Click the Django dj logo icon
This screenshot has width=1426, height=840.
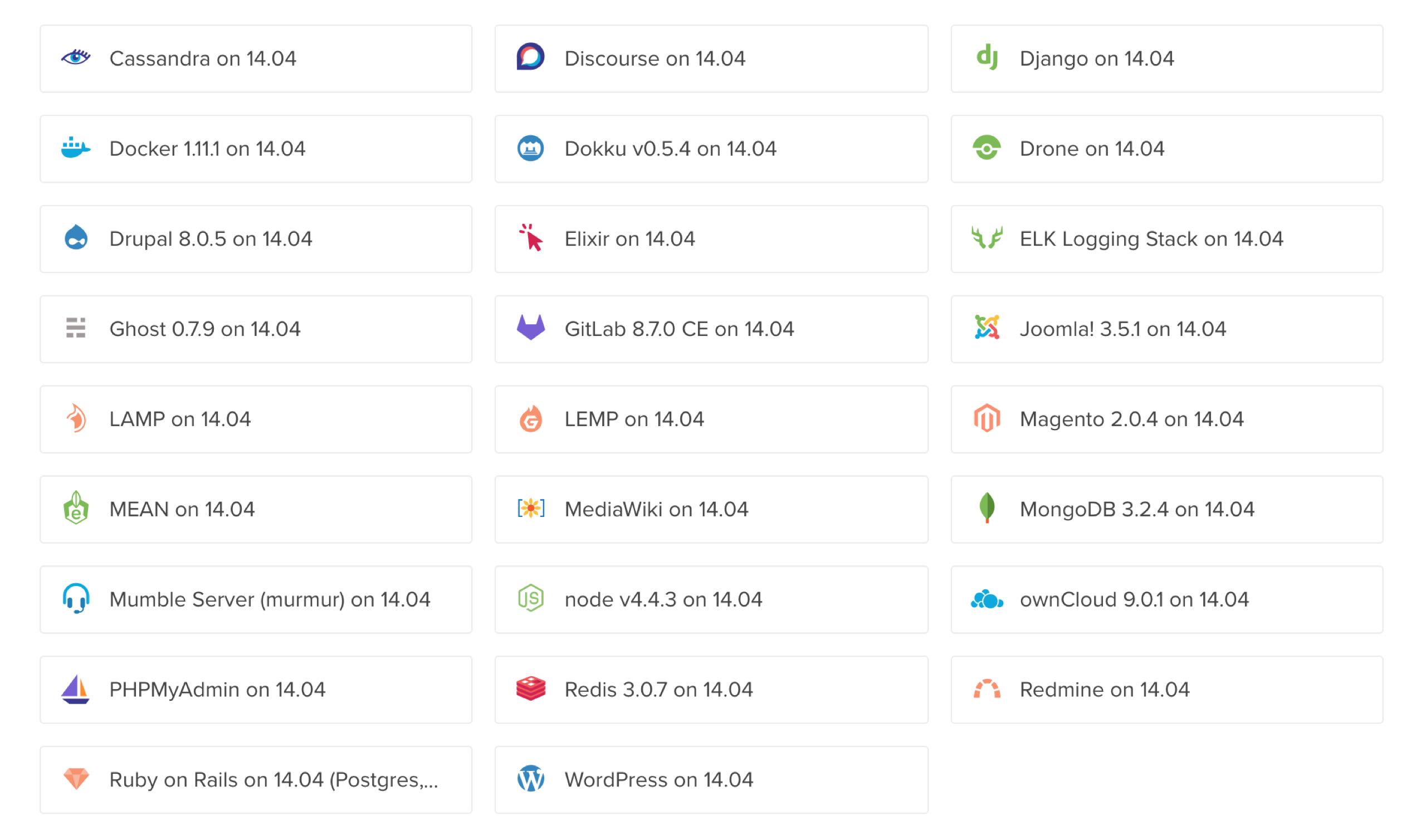987,58
